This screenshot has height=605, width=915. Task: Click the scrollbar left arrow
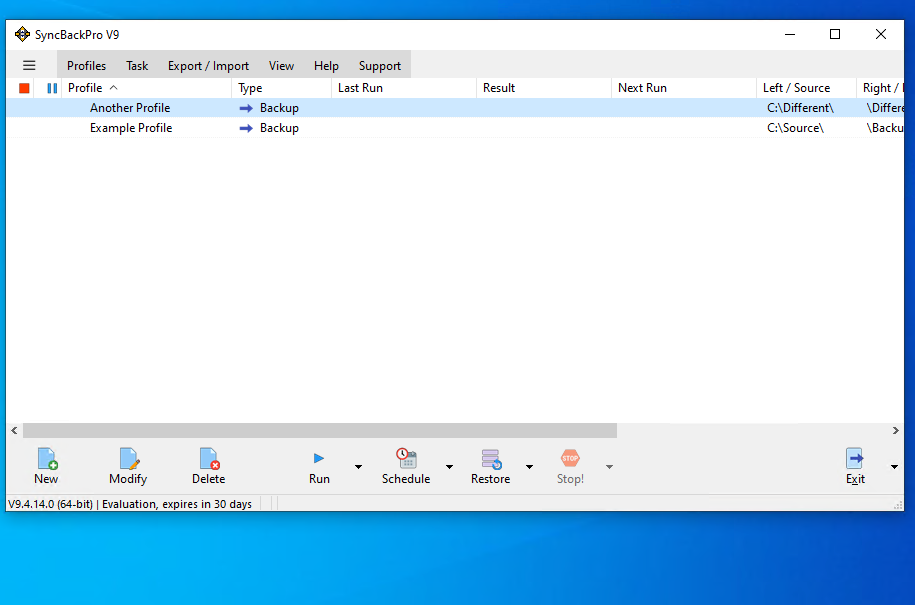15,431
